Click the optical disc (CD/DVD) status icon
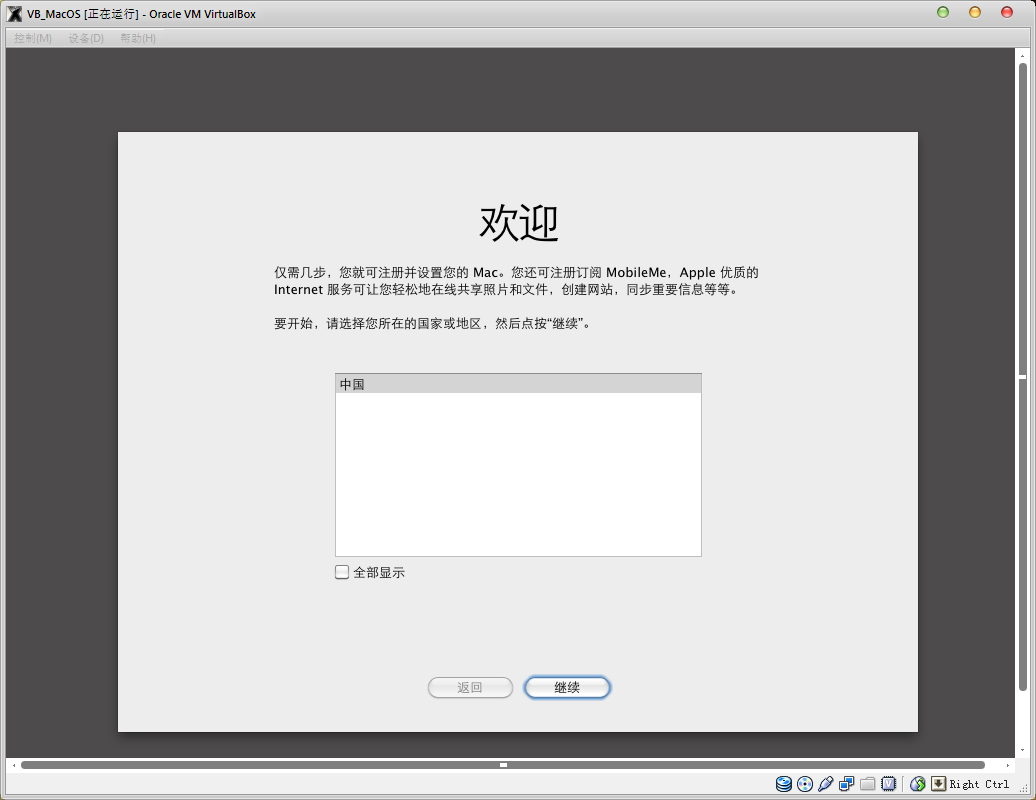 click(805, 784)
